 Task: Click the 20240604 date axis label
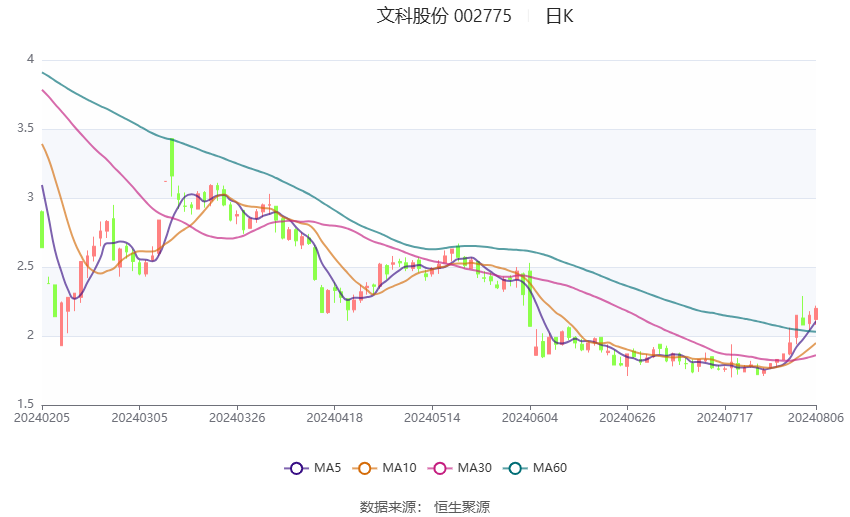pos(530,418)
